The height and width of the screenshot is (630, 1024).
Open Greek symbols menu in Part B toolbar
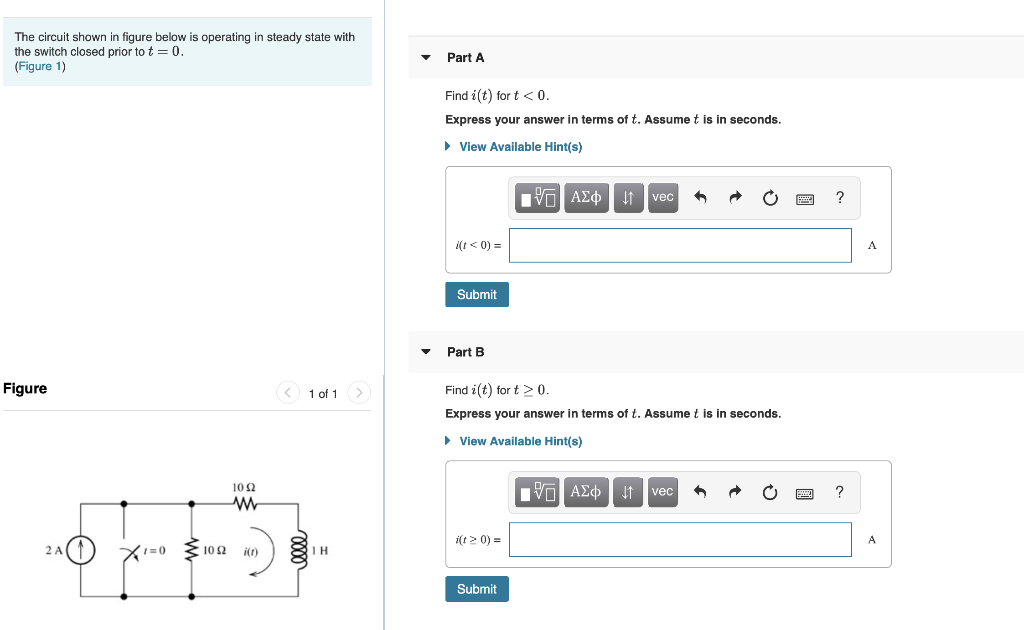(x=586, y=492)
